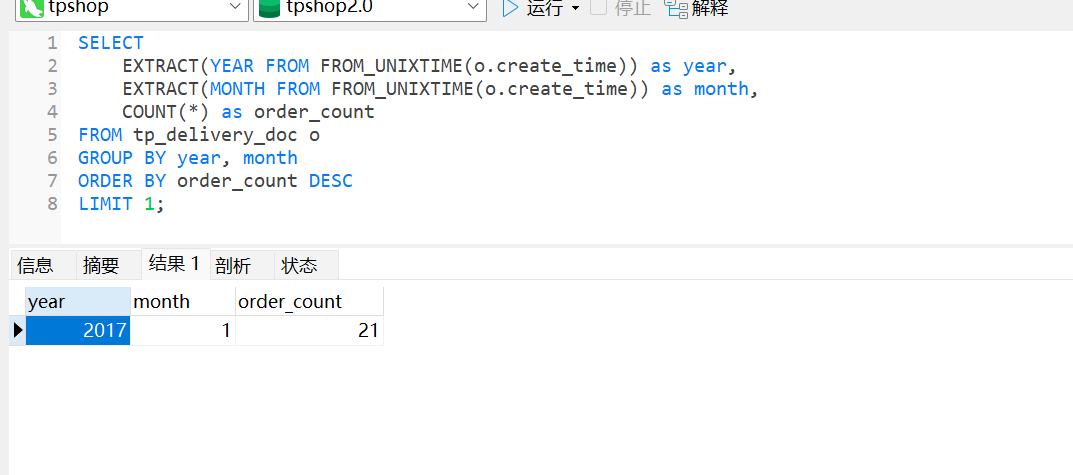Open the 剖析 tab

(242, 265)
